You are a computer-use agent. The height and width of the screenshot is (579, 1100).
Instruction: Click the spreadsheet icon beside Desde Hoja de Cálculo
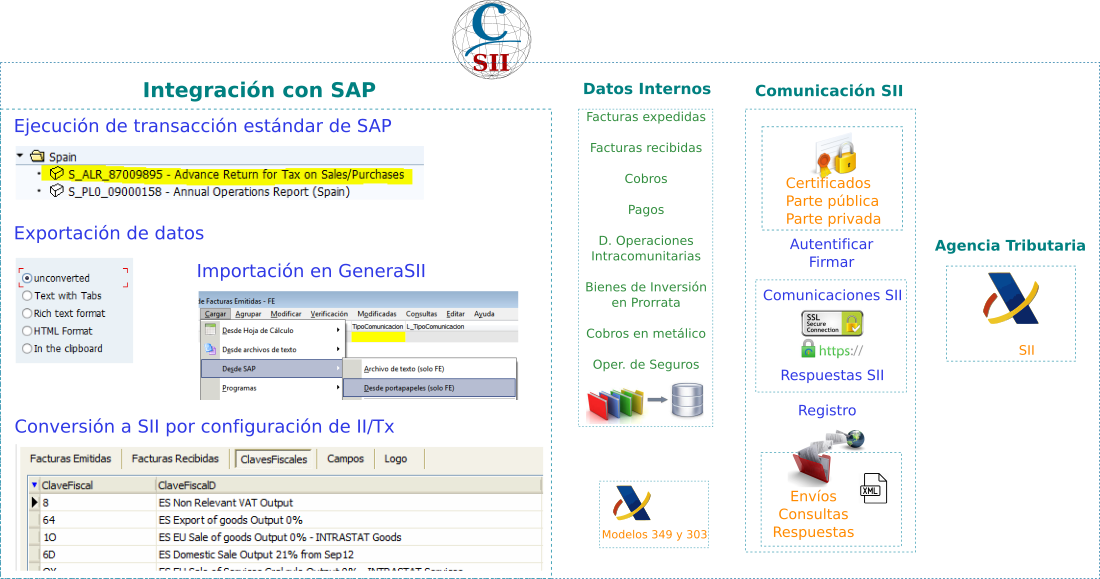tap(210, 329)
